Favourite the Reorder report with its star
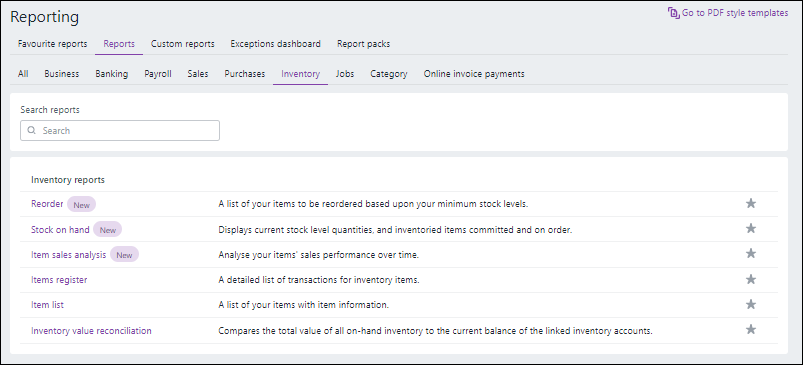This screenshot has height=365, width=803. pyautogui.click(x=750, y=203)
